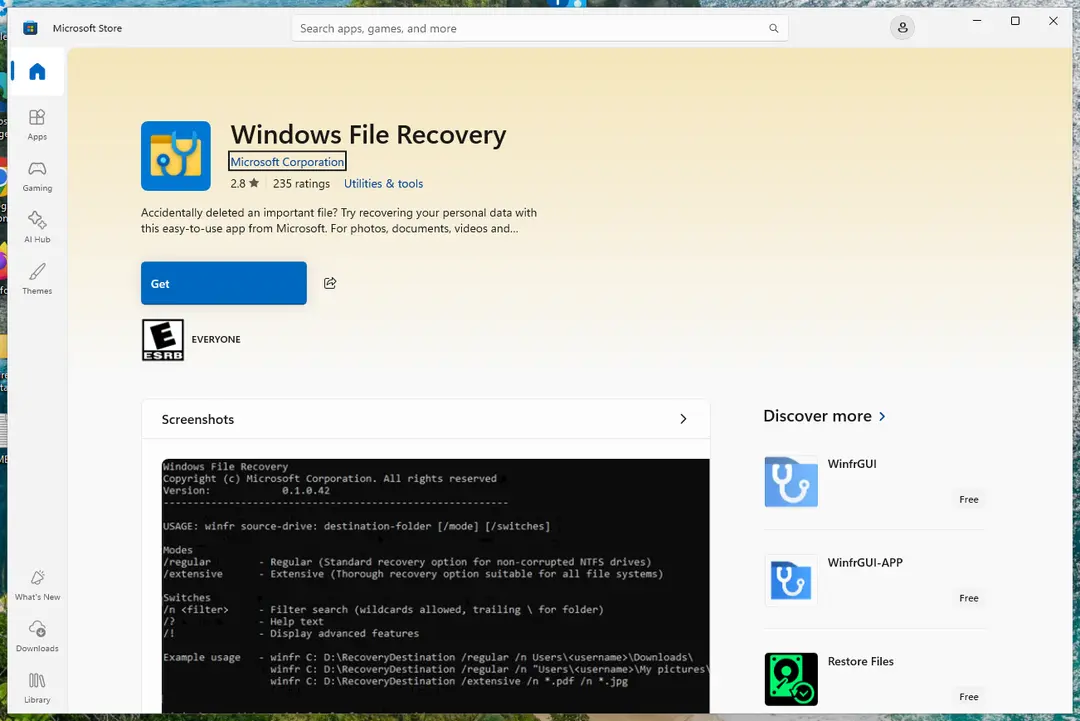Open the Microsoft Corporation publisher link

tap(287, 161)
